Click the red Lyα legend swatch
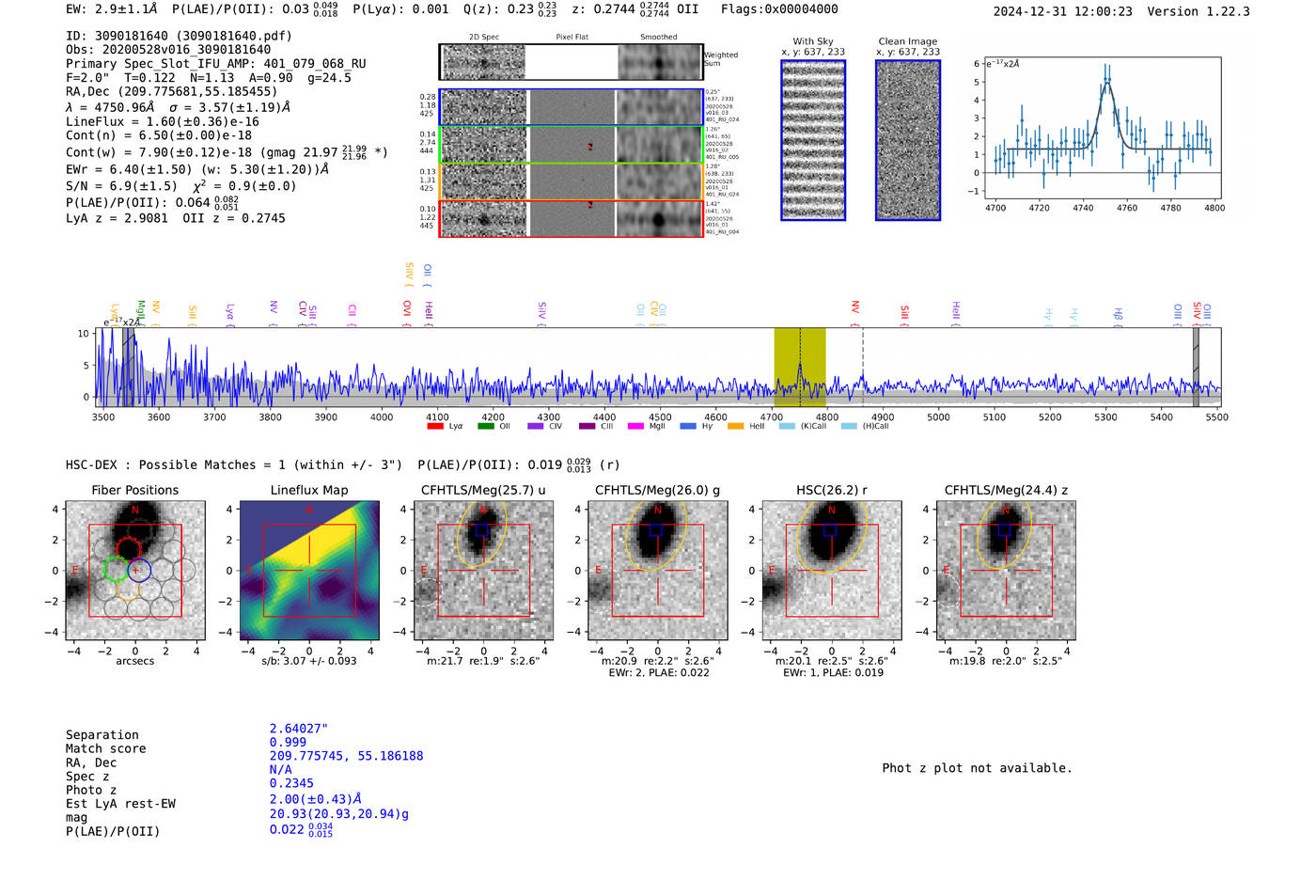Image resolution: width=1316 pixels, height=896 pixels. (434, 427)
